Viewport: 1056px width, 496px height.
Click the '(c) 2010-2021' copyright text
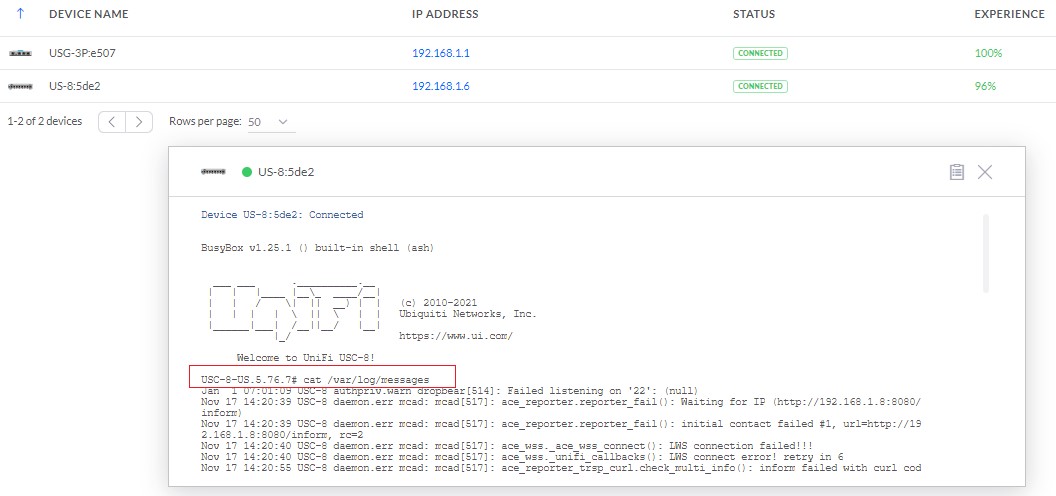[438, 303]
